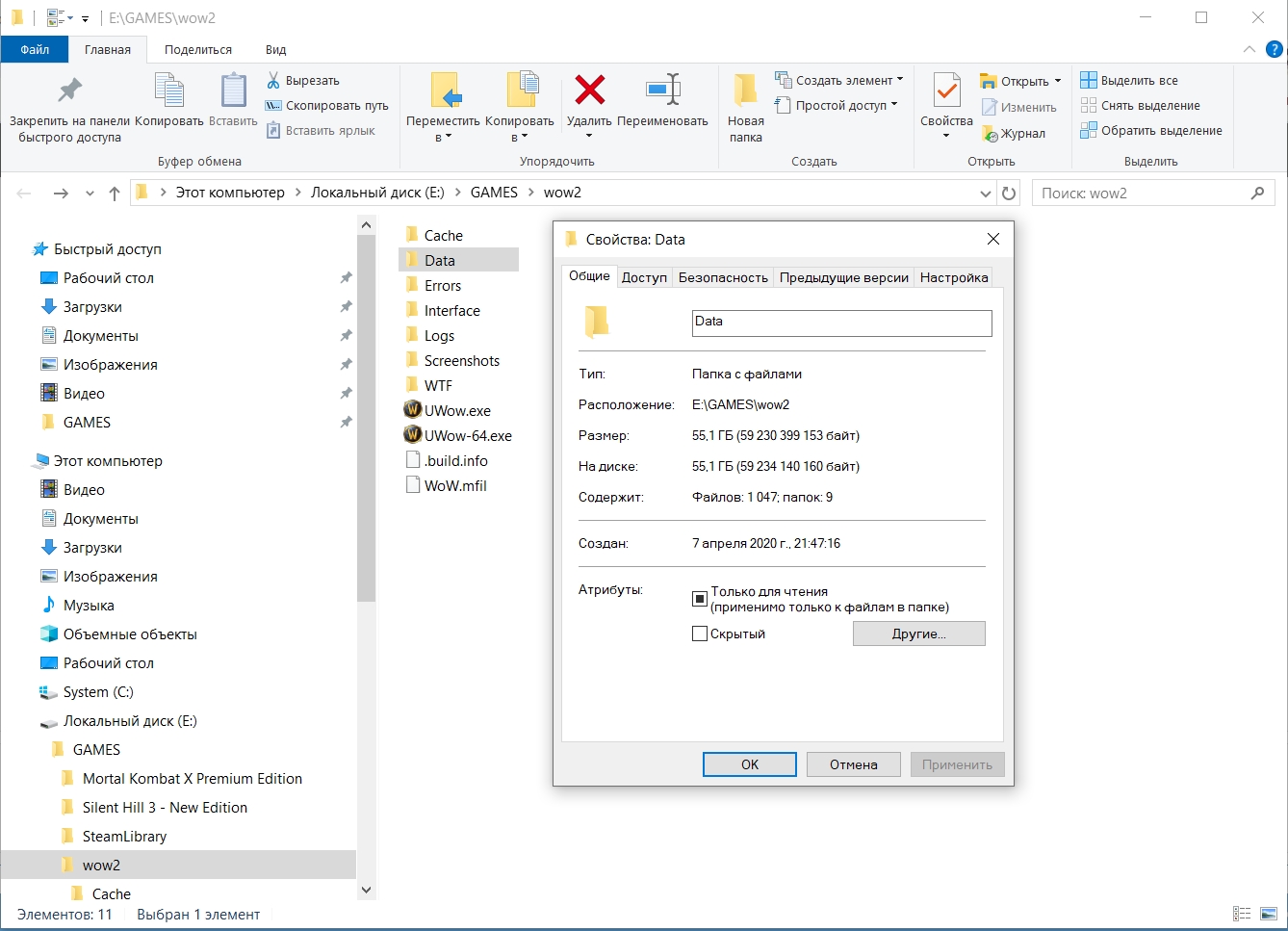The height and width of the screenshot is (931, 1288).
Task: Click the refresh icon beside address bar
Action: click(1009, 194)
